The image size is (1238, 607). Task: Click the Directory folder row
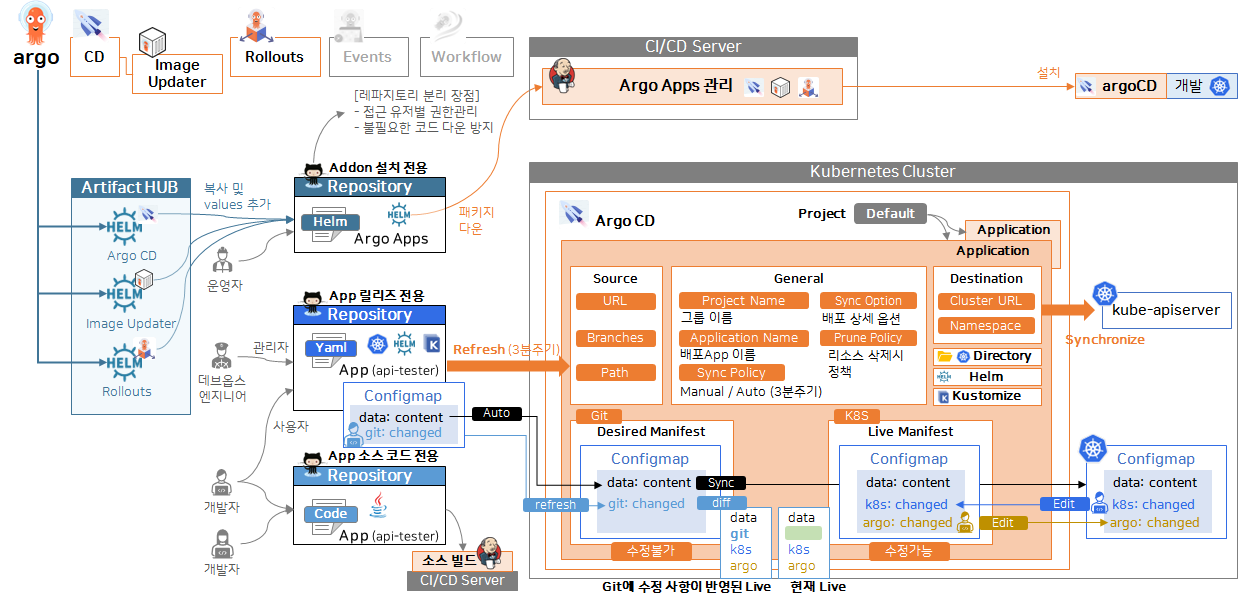point(987,356)
